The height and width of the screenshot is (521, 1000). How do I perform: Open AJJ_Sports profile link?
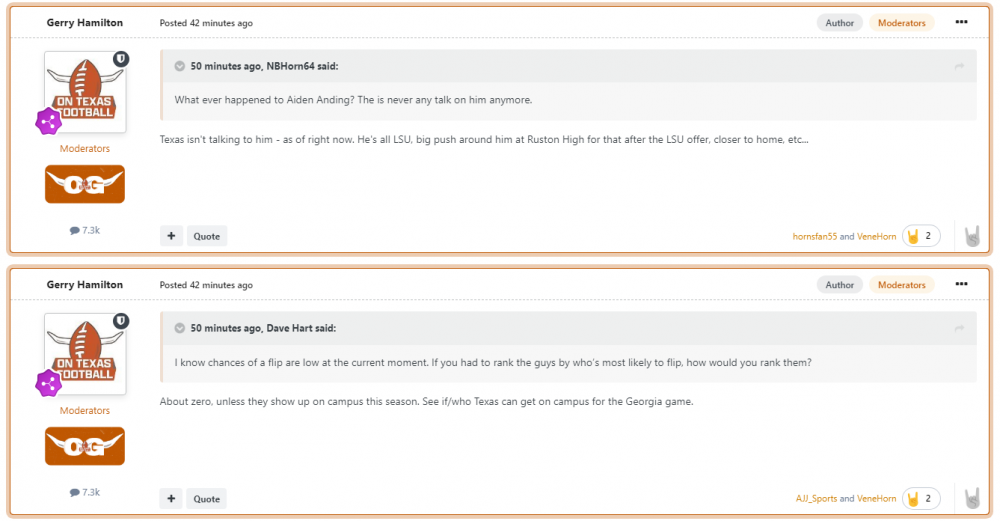pos(815,499)
